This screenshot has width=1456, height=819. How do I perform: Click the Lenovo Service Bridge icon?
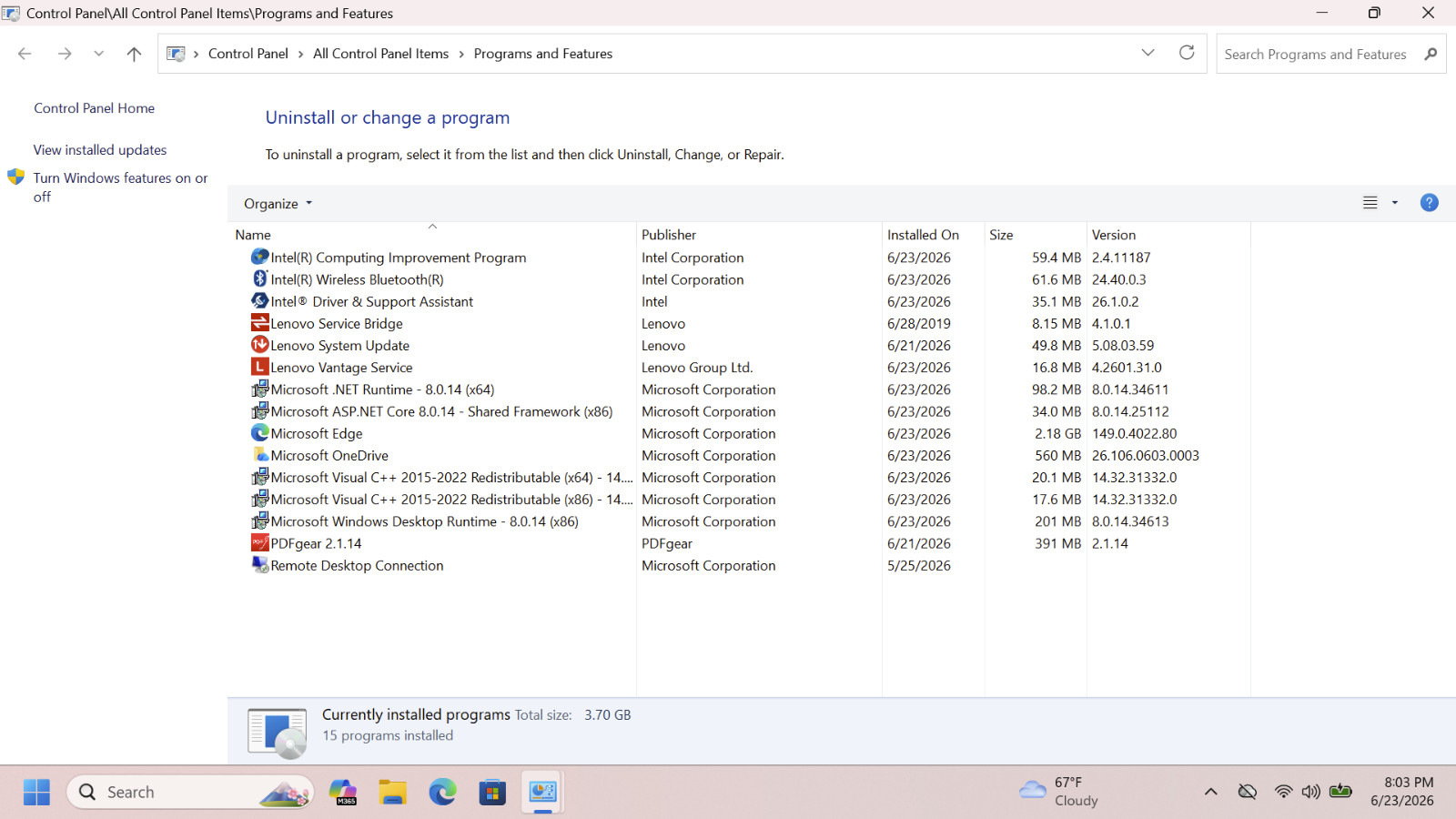click(x=260, y=323)
